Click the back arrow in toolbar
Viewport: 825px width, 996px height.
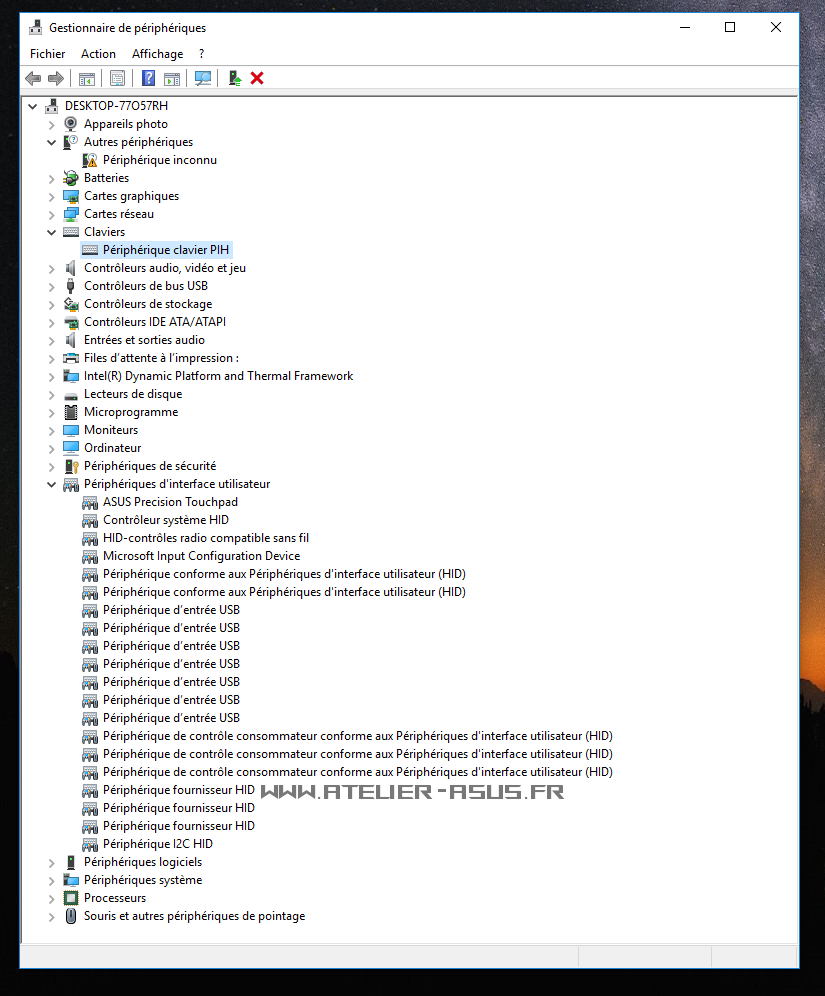(33, 78)
